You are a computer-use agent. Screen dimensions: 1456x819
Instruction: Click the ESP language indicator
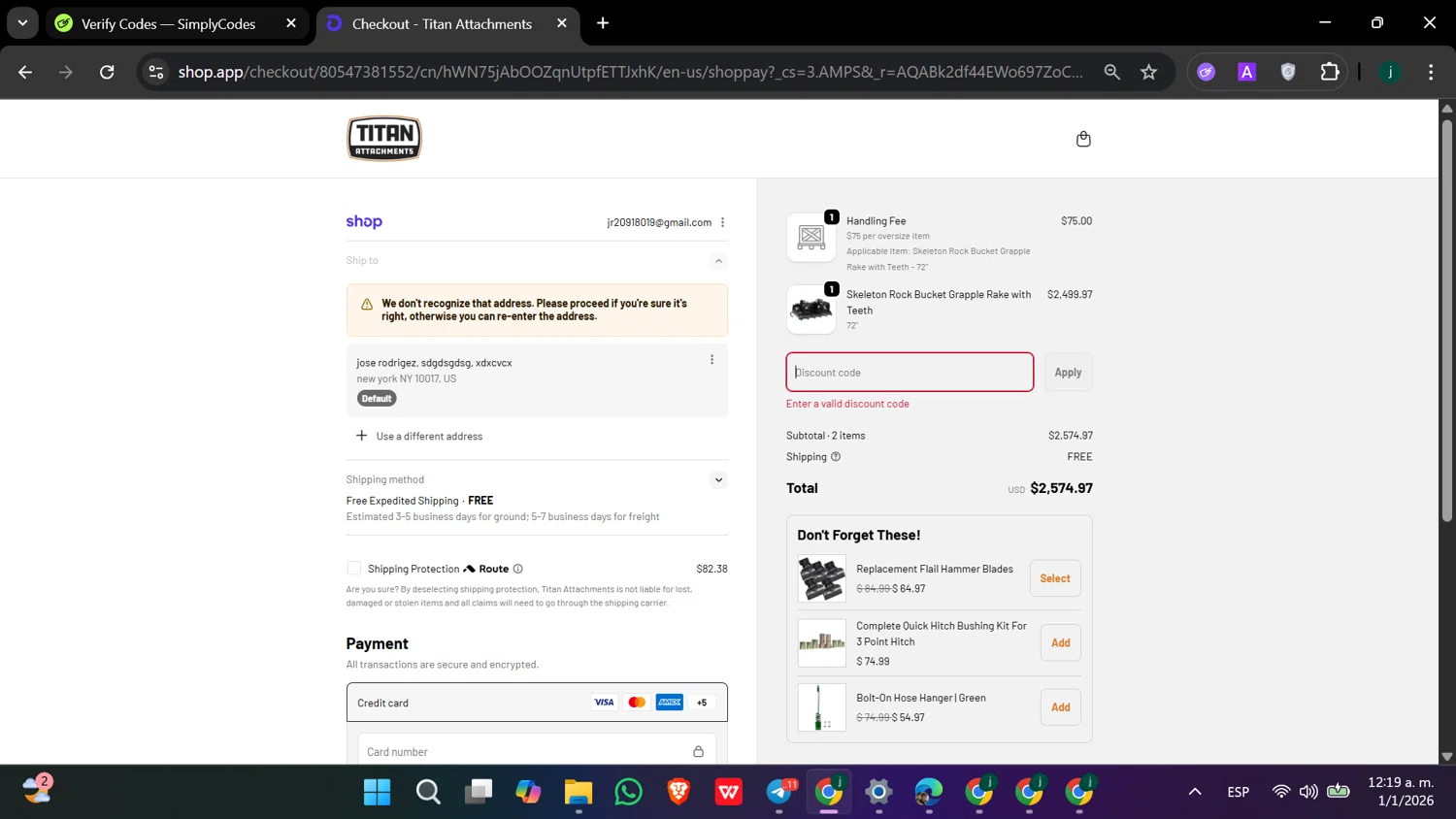1239,792
